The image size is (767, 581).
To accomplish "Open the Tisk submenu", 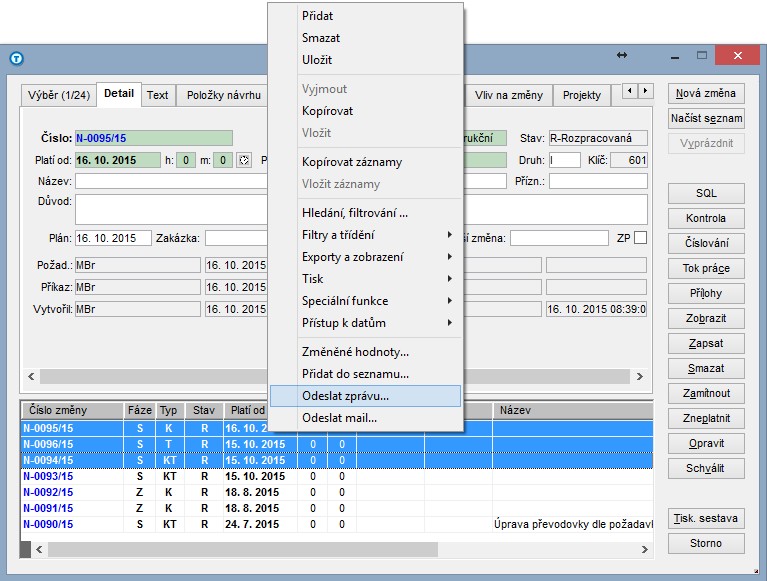I will [x=365, y=279].
